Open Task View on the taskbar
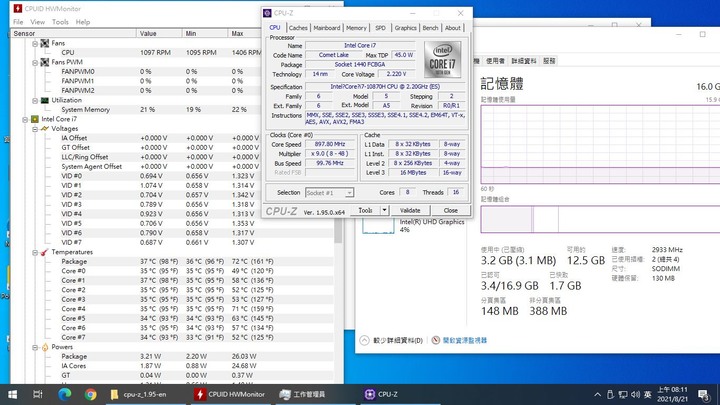Screen dimensions: 720x405 38,394
